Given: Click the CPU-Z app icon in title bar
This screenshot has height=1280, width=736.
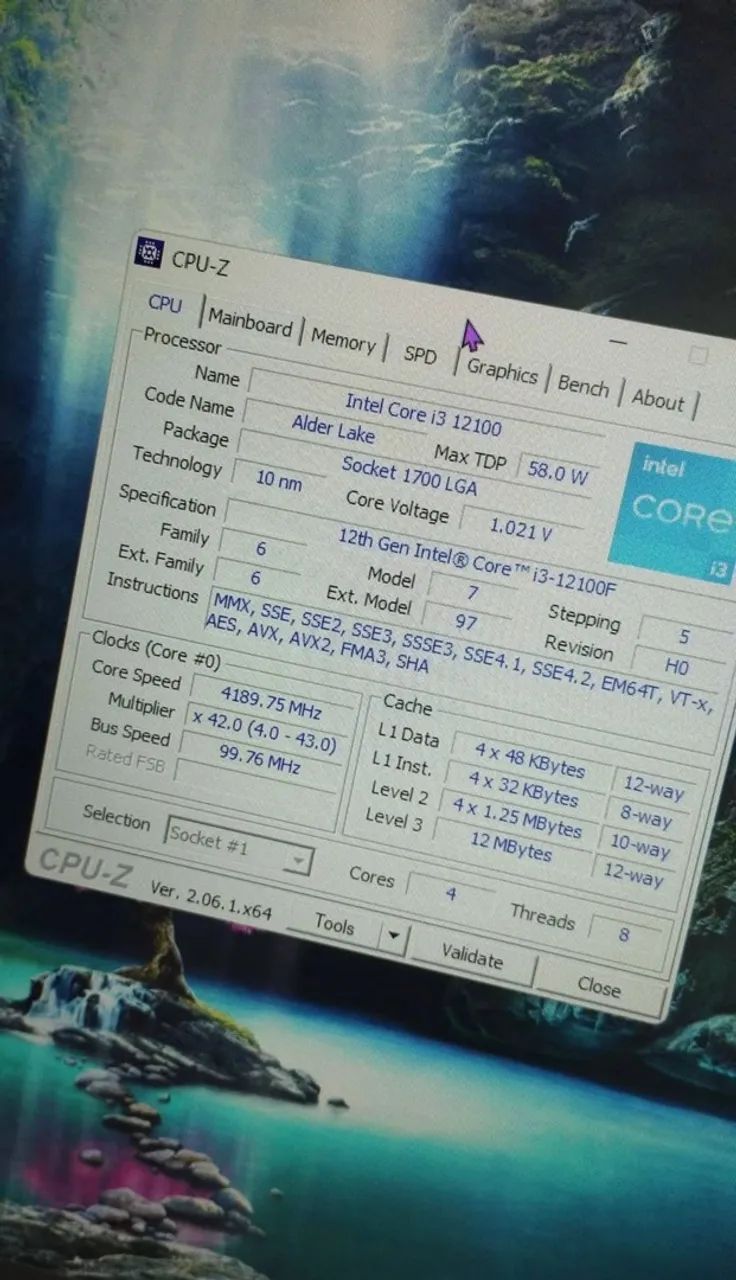Looking at the screenshot, I should click(149, 253).
